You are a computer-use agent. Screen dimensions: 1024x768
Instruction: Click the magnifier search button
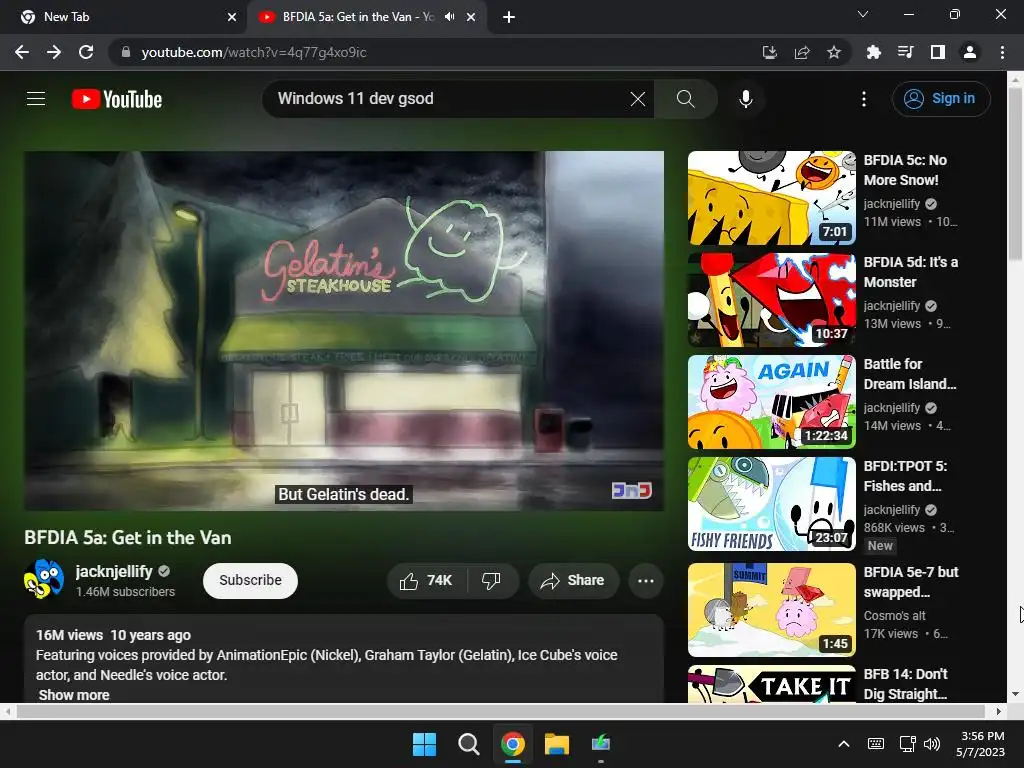pos(685,99)
